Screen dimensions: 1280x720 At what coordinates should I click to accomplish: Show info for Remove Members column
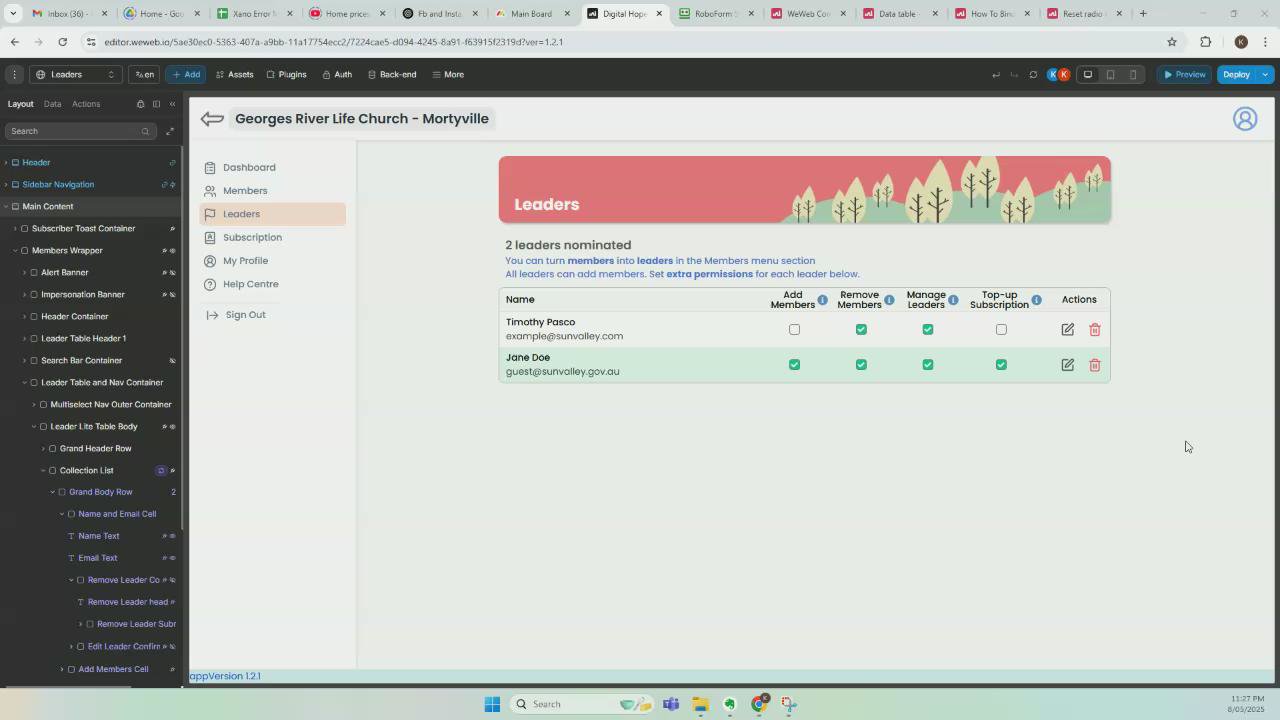[889, 300]
